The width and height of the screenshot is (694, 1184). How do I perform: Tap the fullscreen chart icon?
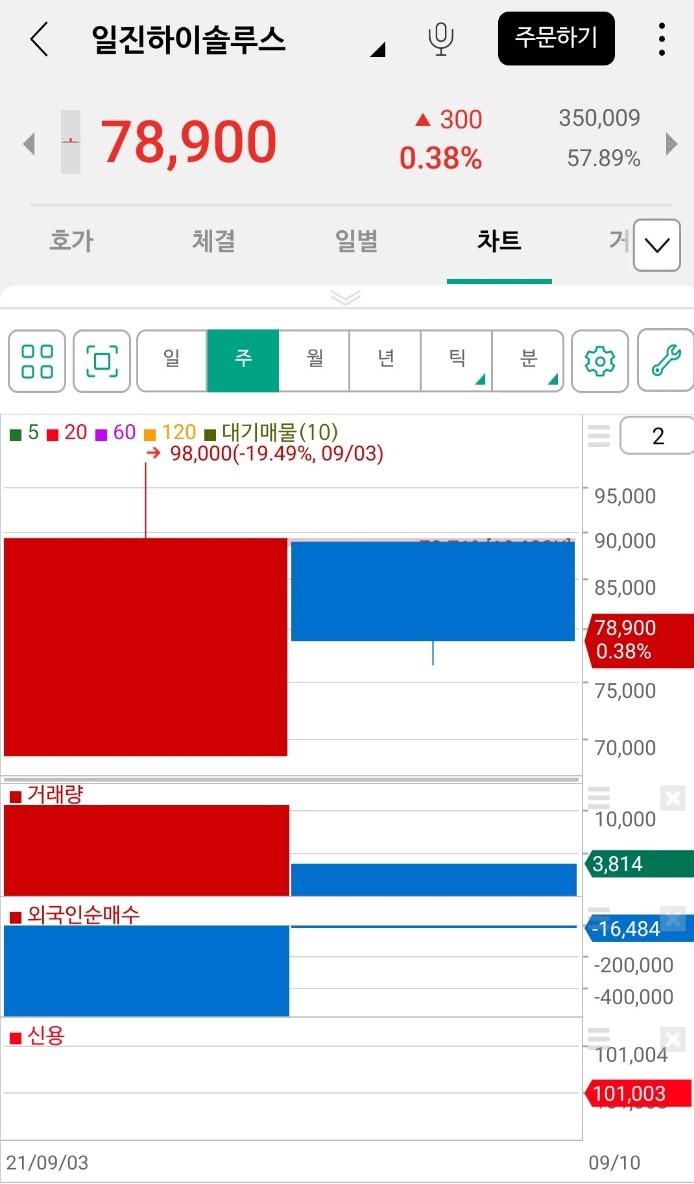pyautogui.click(x=102, y=361)
